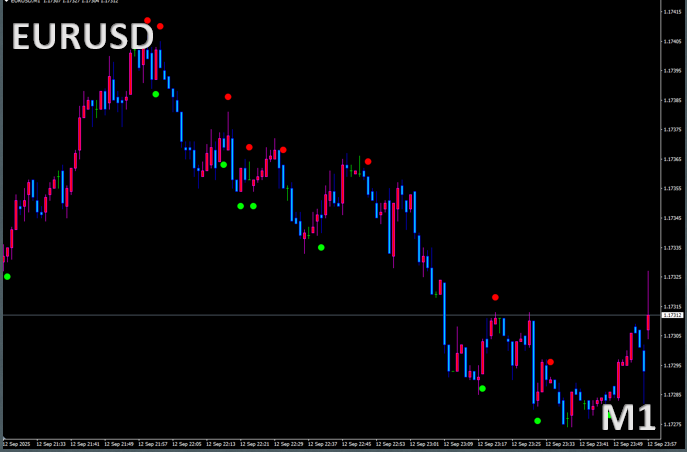Screen dimensions: 687x452
Task: Click price scale label 1.17375
Action: point(673,130)
